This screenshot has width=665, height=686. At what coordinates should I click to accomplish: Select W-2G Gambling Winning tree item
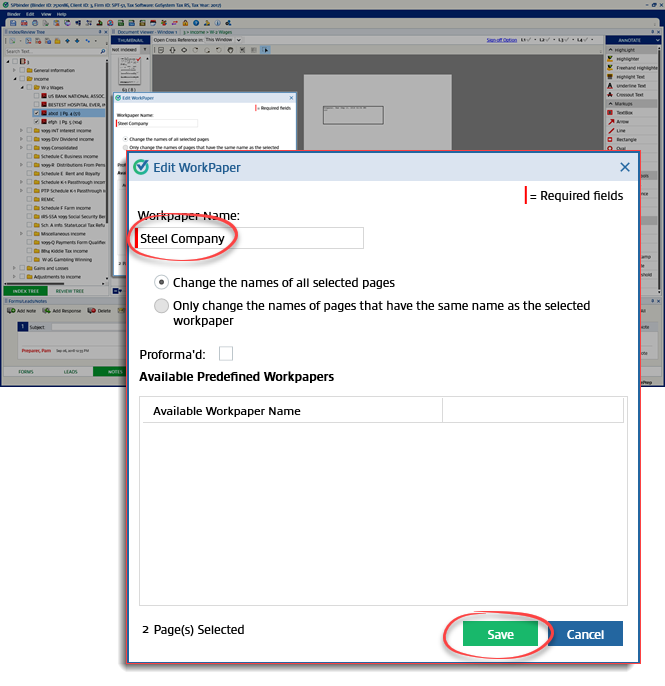point(66,259)
